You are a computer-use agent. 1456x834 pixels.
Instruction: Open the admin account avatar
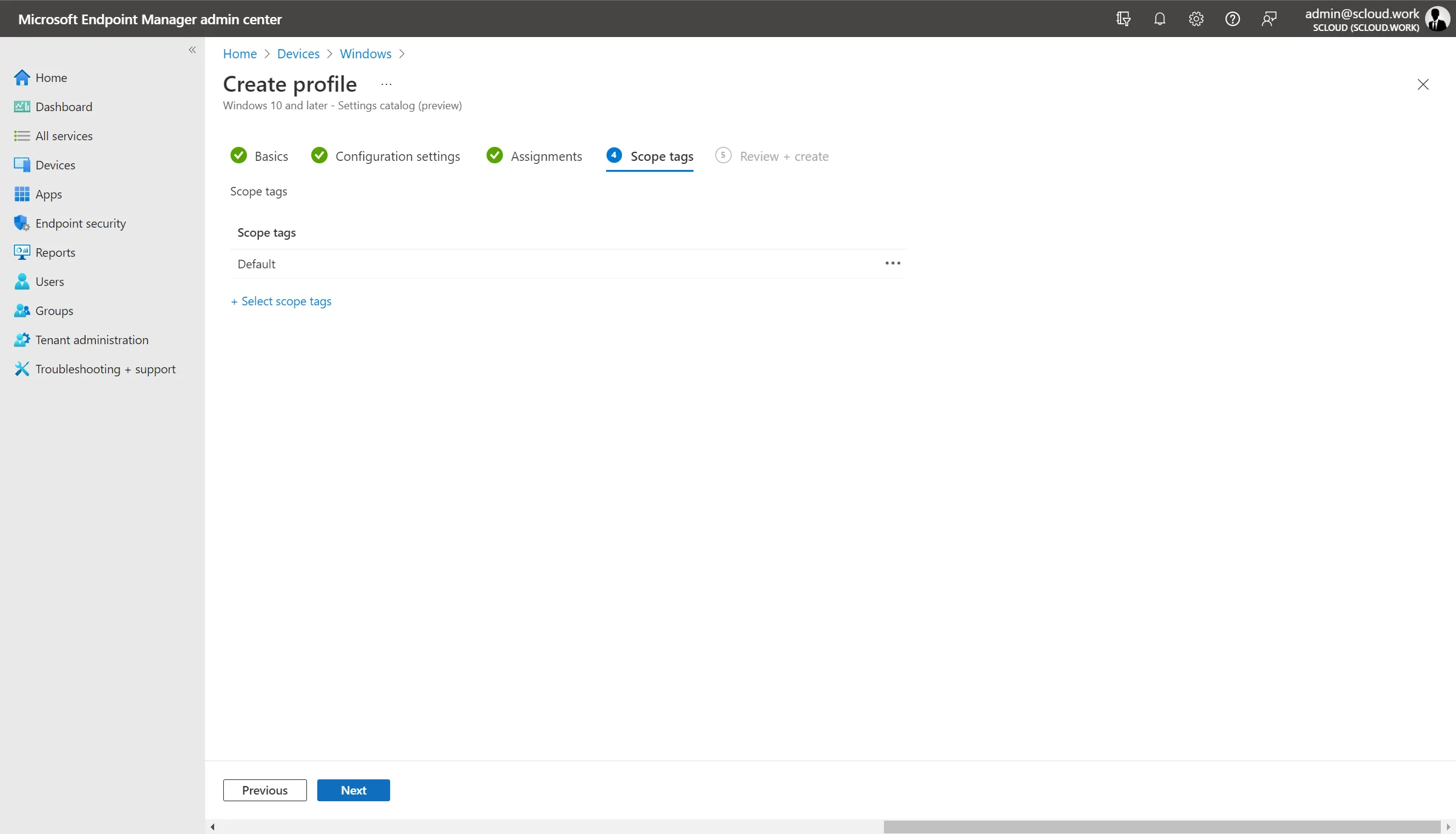point(1438,19)
